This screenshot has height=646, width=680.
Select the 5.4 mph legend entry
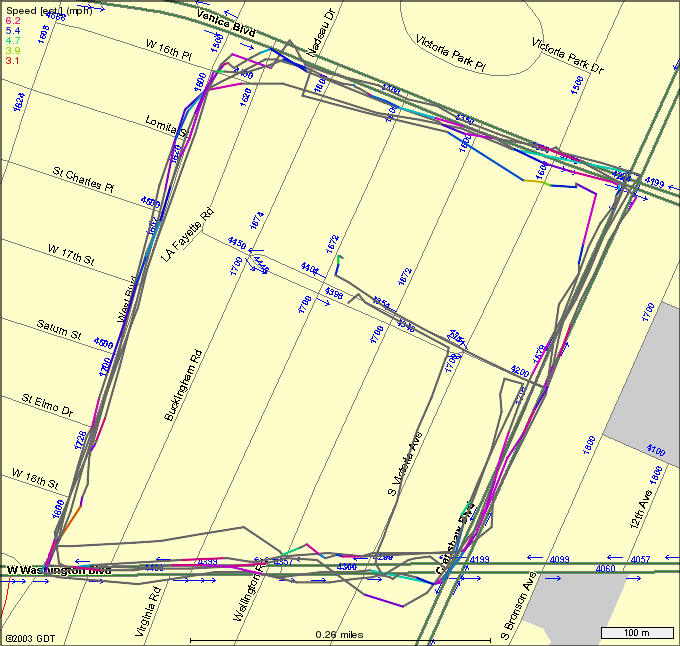tap(13, 30)
